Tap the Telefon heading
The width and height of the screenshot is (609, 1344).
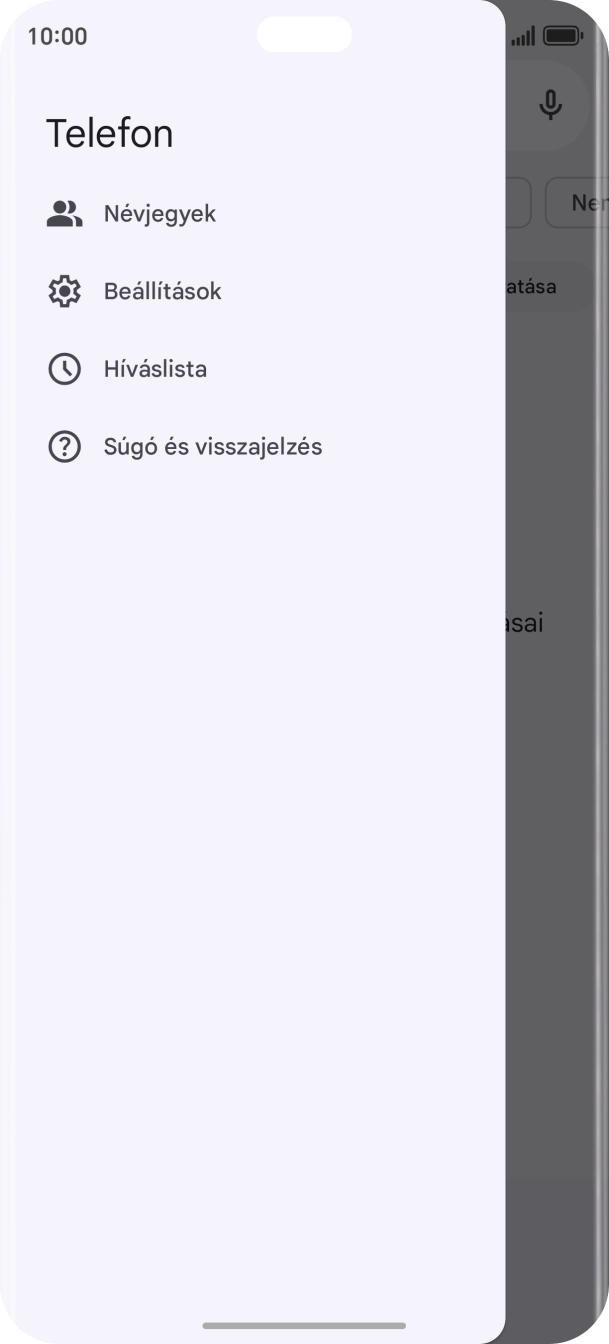(110, 132)
